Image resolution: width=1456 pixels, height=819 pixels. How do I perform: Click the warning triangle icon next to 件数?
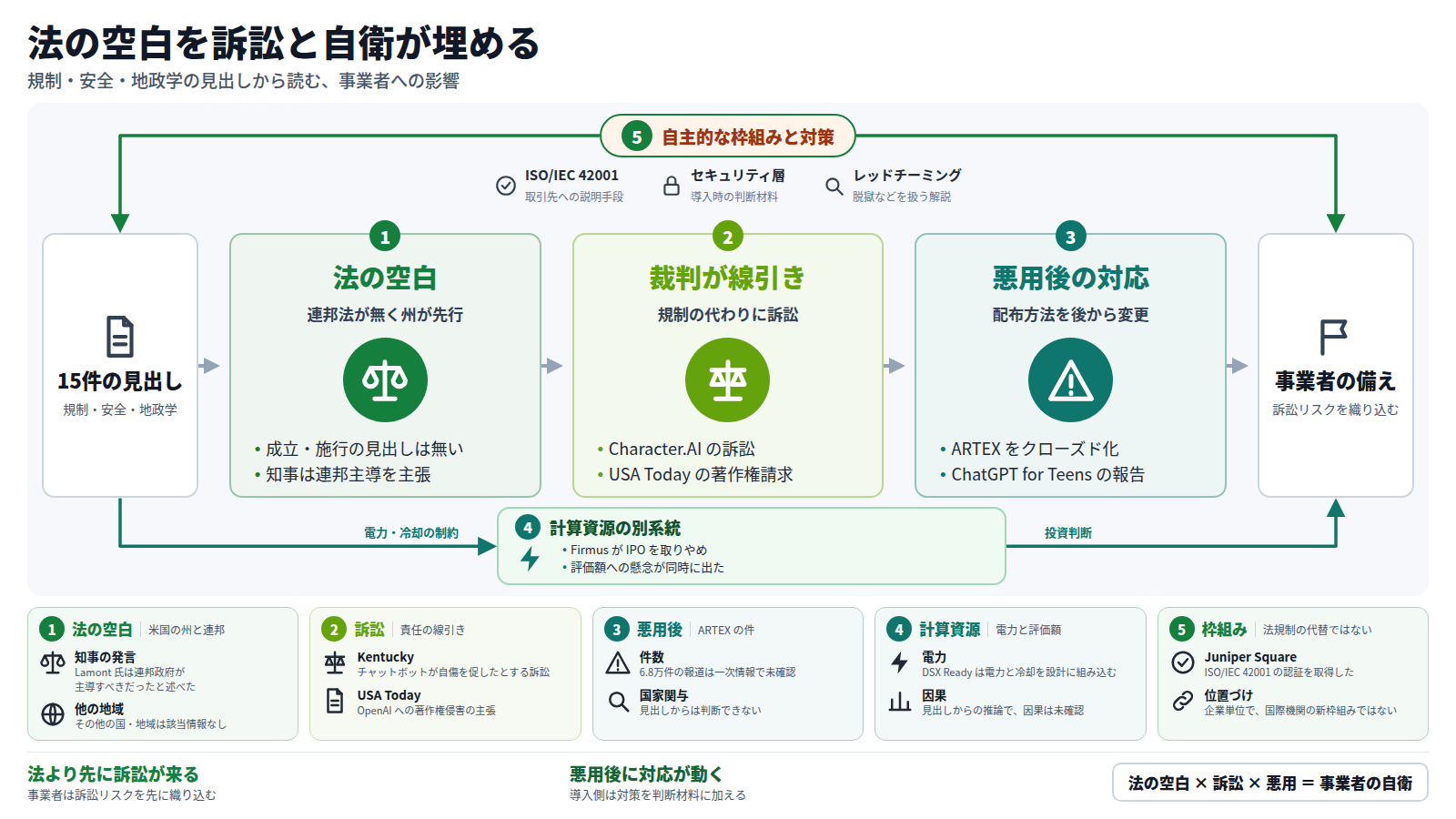point(618,663)
